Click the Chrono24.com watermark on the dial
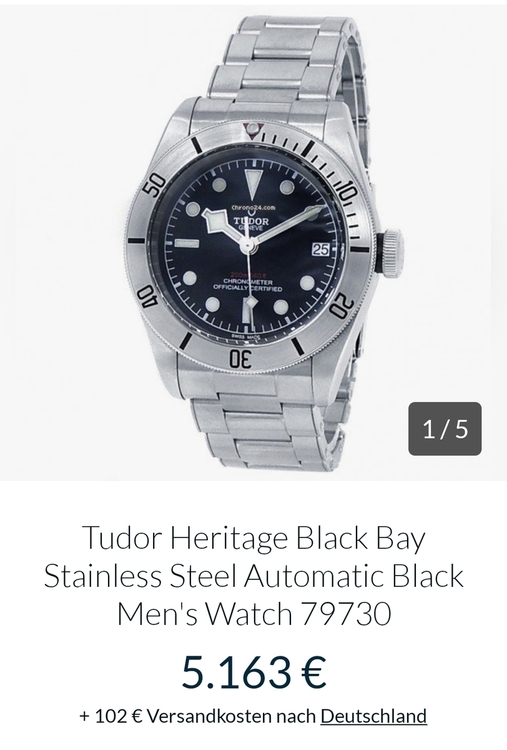This screenshot has height=750, width=507. tap(254, 208)
